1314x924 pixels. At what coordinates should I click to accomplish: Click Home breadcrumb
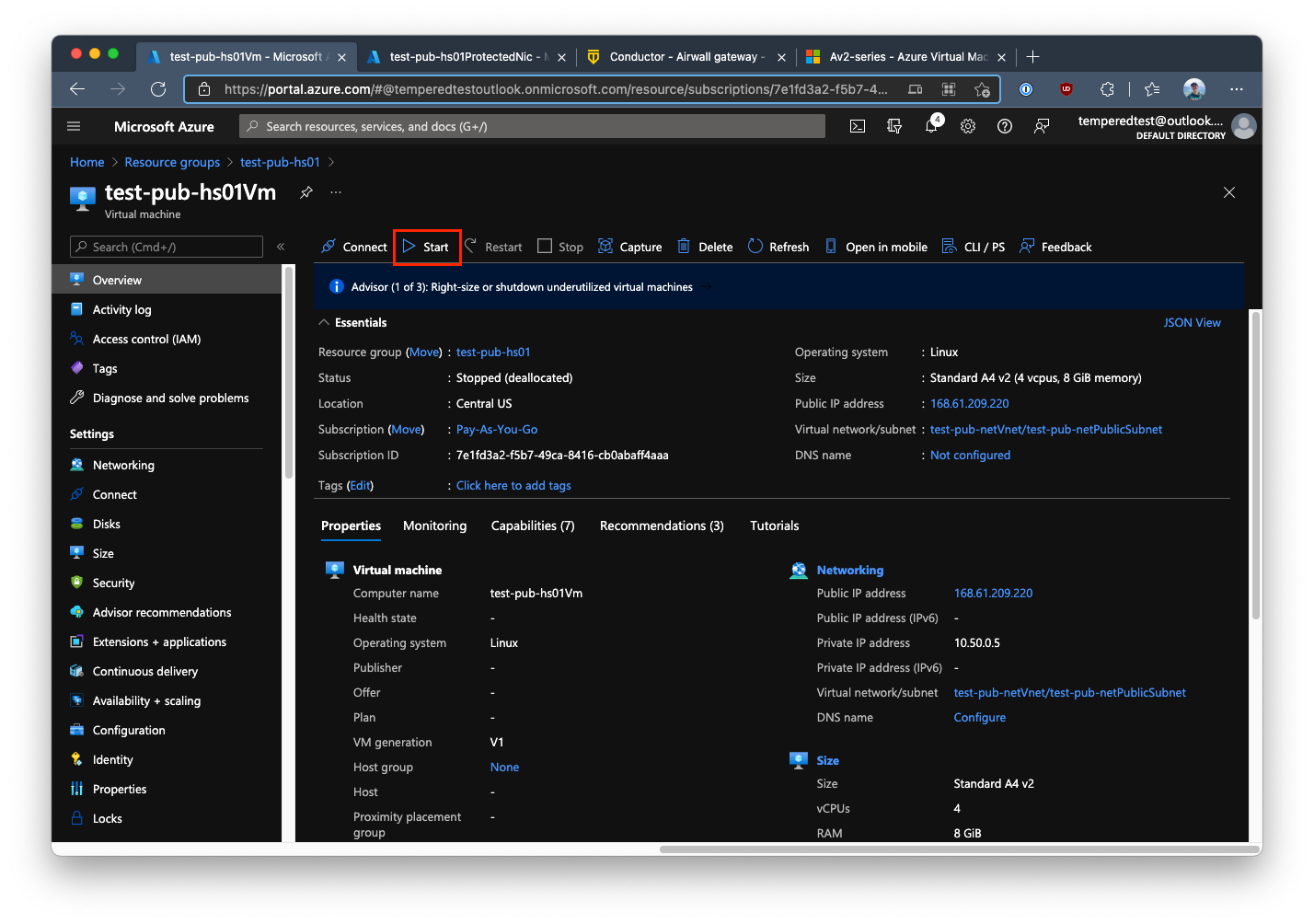(87, 162)
